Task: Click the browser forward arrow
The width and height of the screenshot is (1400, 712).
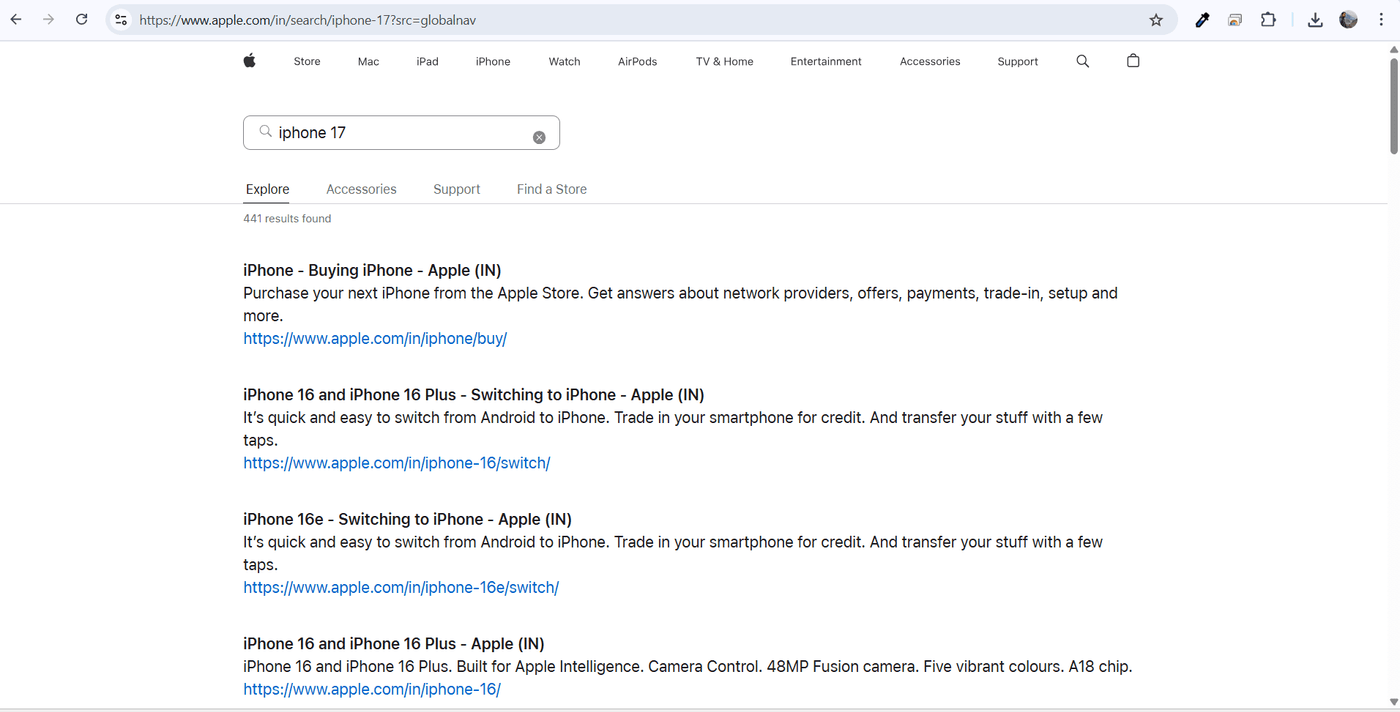Action: [48, 20]
